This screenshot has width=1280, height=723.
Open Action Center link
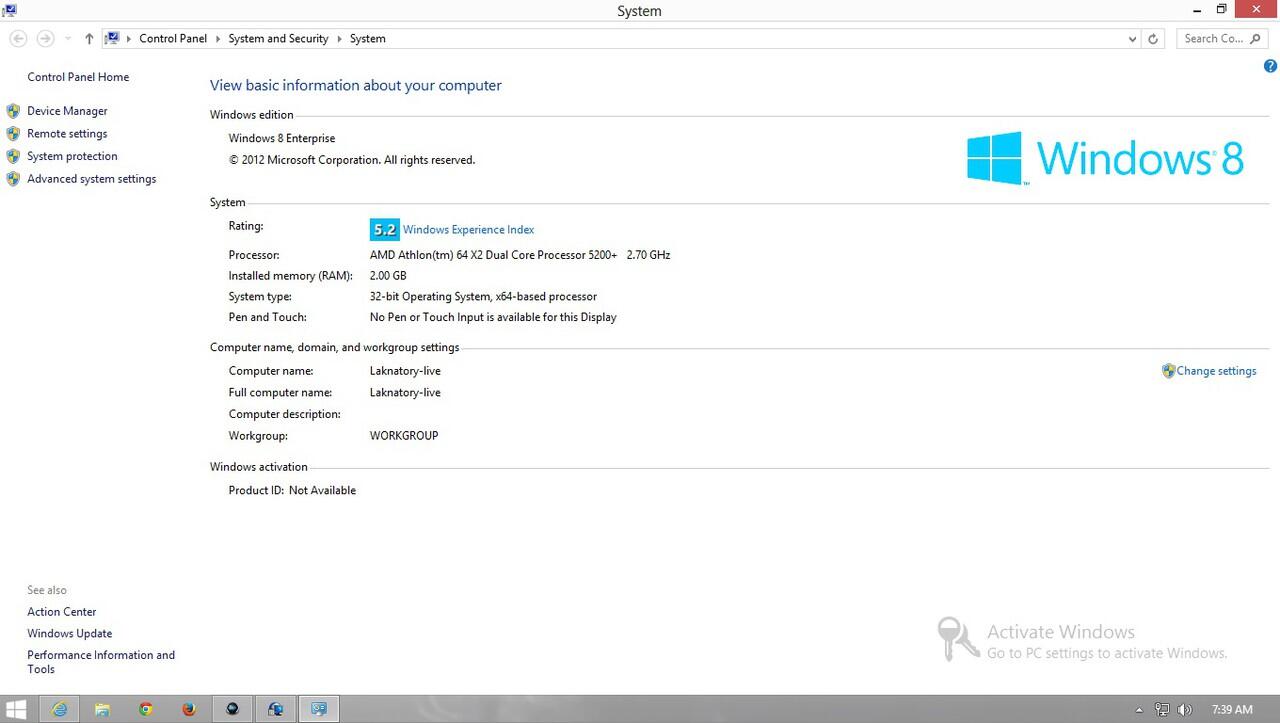[x=62, y=612]
